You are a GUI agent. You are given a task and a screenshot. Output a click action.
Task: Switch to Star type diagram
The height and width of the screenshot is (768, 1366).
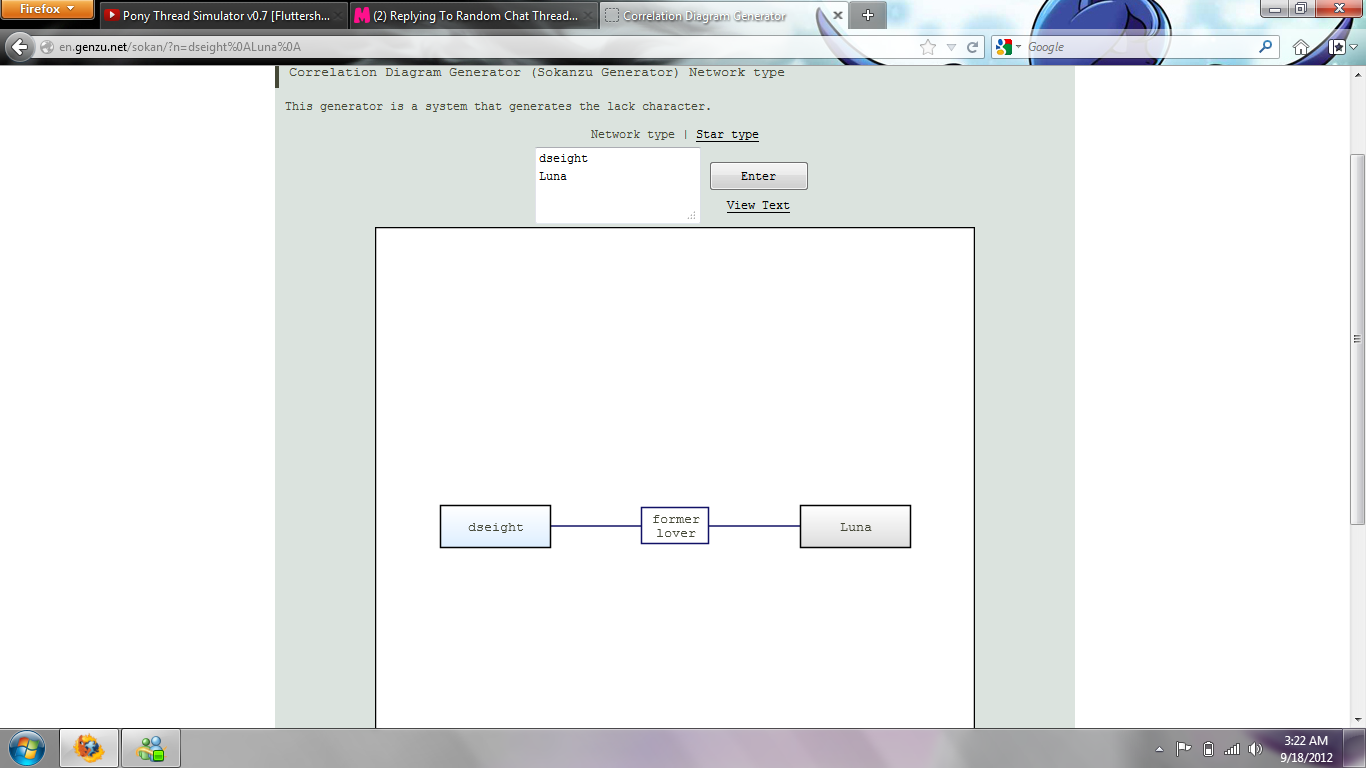coord(727,134)
